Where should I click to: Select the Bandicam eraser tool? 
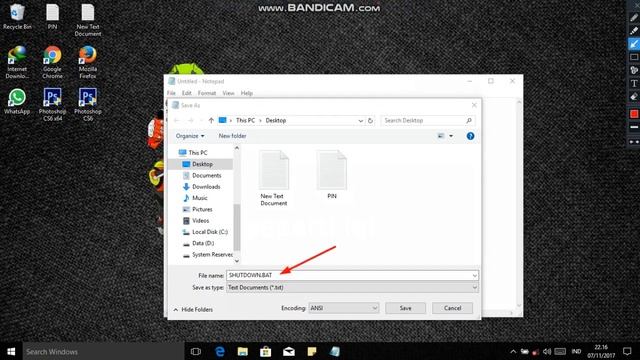coord(634,97)
